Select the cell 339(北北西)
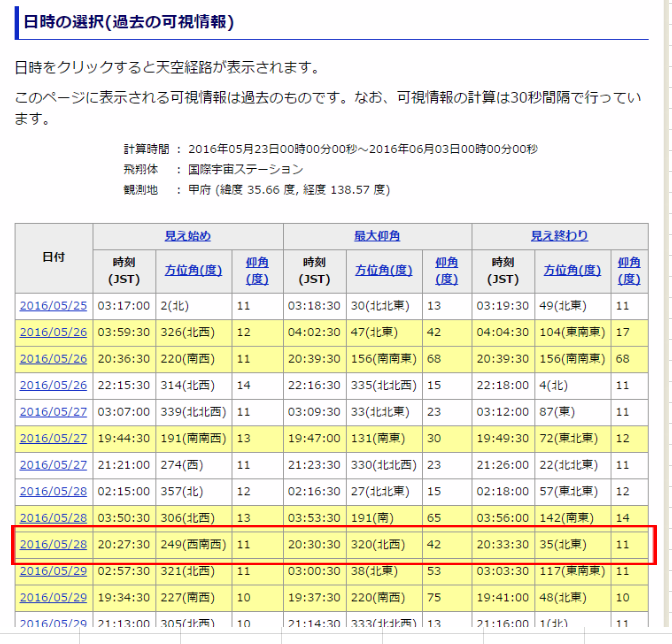The width and height of the screenshot is (672, 644). (194, 412)
